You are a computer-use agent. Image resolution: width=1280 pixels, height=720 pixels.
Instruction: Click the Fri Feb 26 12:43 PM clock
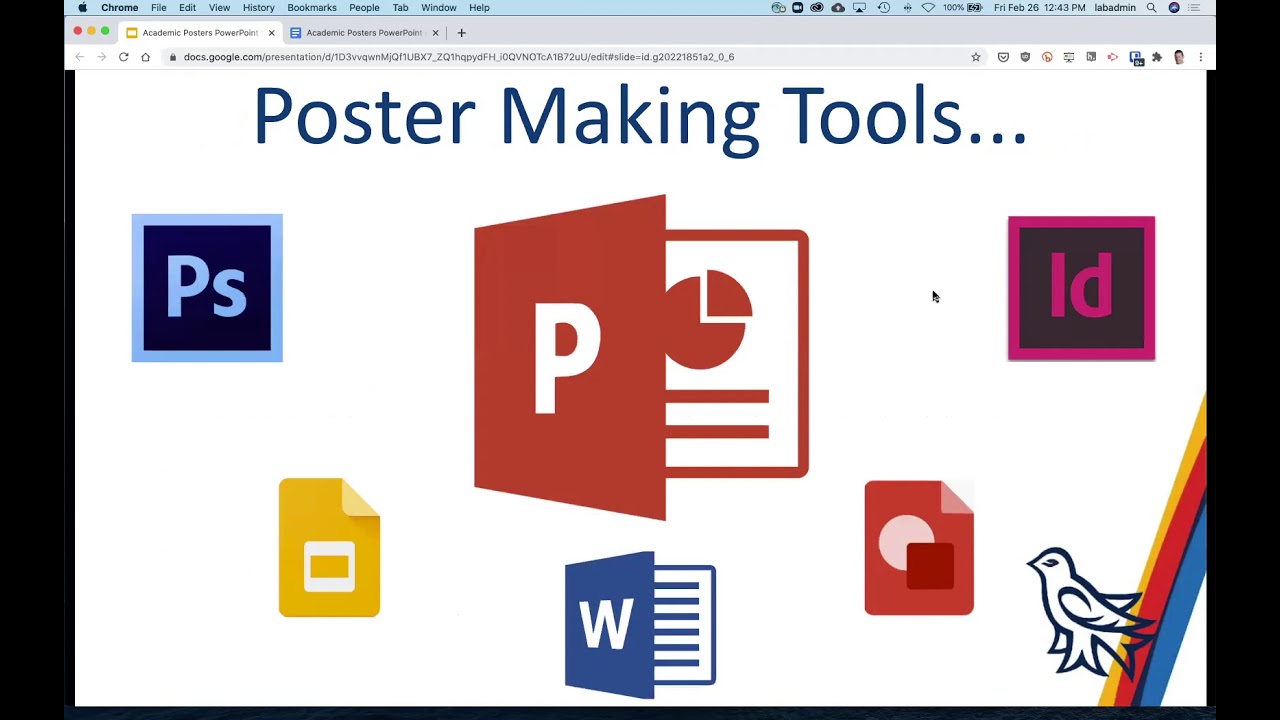tap(1040, 8)
